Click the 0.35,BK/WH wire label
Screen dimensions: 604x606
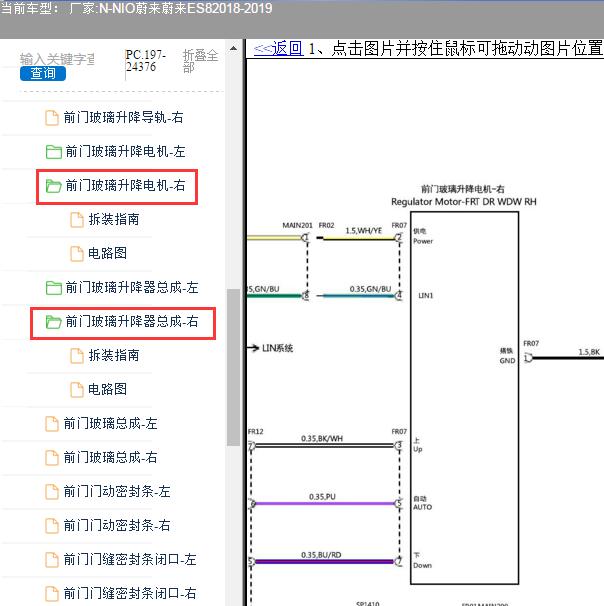point(322,438)
